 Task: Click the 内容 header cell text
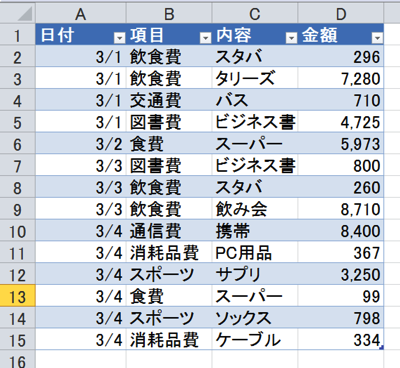(233, 35)
